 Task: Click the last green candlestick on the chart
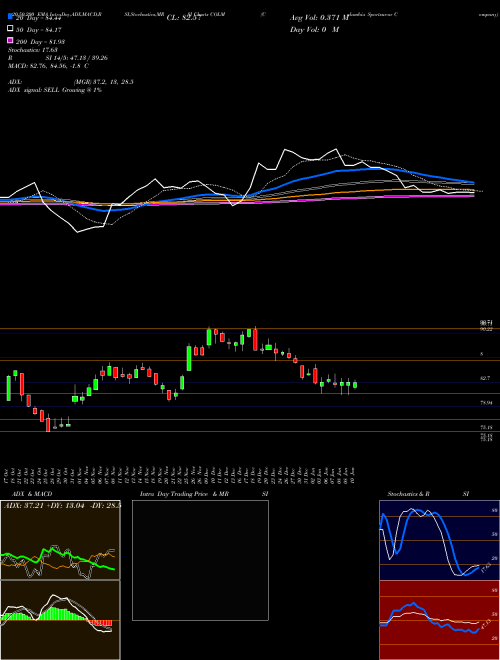click(x=355, y=384)
